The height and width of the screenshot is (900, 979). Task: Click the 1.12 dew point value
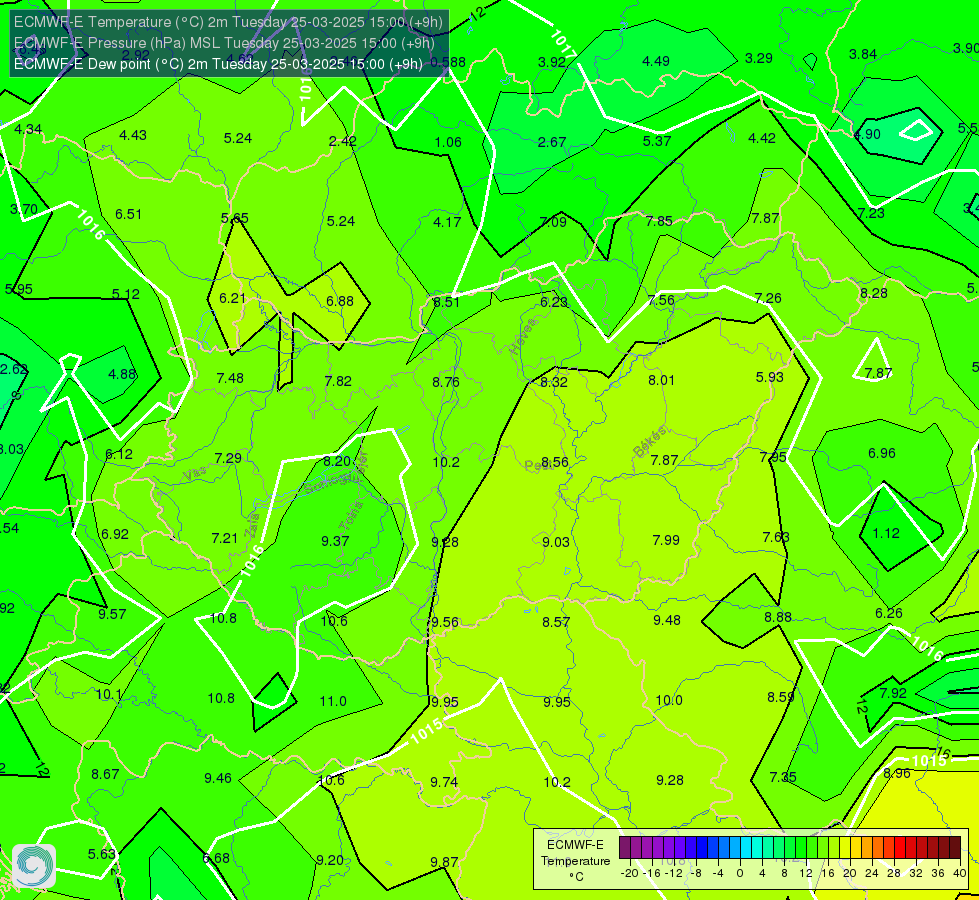tap(886, 533)
